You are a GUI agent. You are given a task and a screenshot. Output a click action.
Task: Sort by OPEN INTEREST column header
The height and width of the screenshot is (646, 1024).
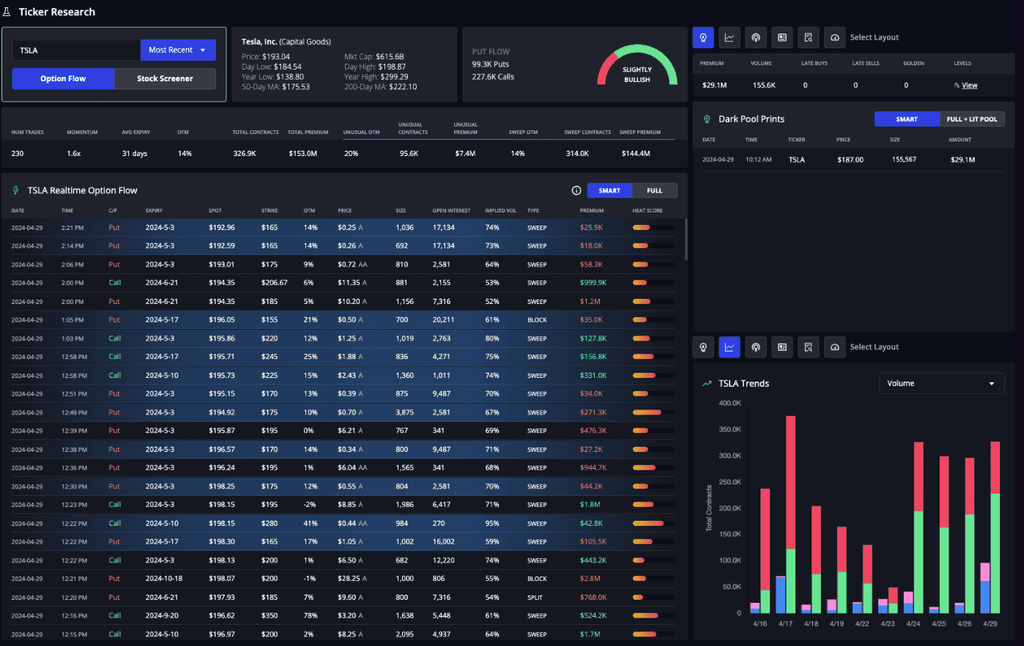451,211
